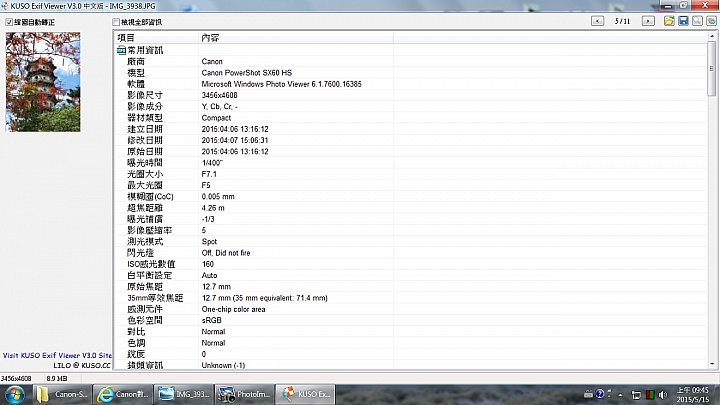Select hyperfocal distance 4.26 m
Screen dimensions: 720x405
pyautogui.click(x=213, y=208)
